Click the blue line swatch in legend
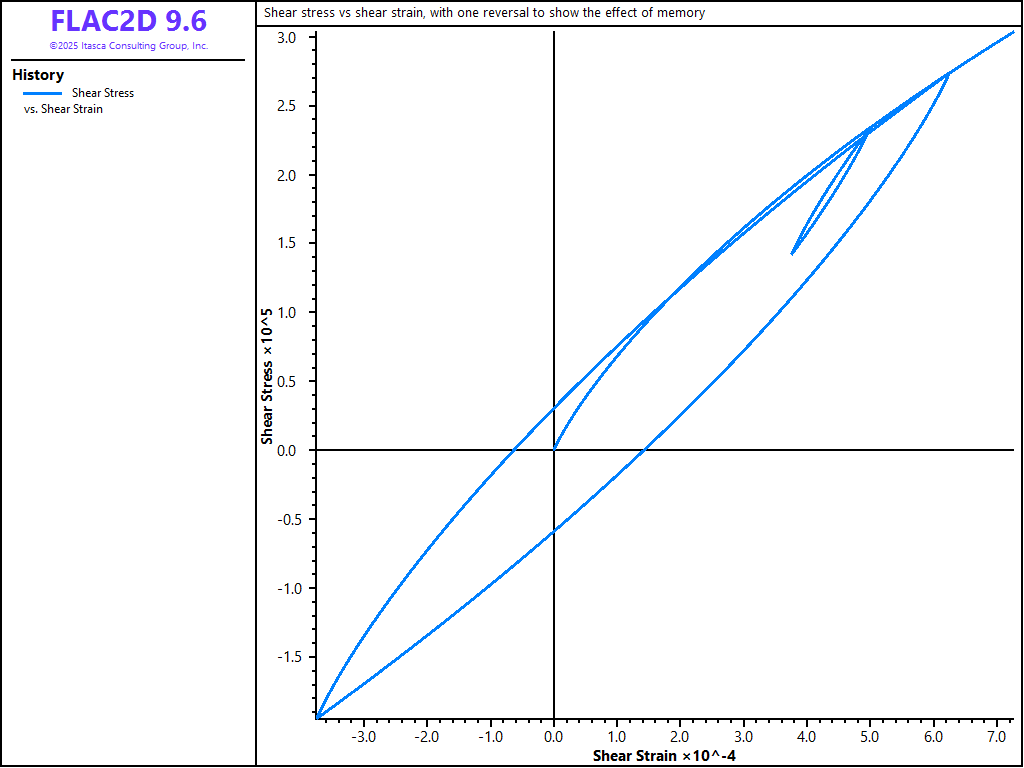This screenshot has height=768, width=1024. (x=42, y=93)
